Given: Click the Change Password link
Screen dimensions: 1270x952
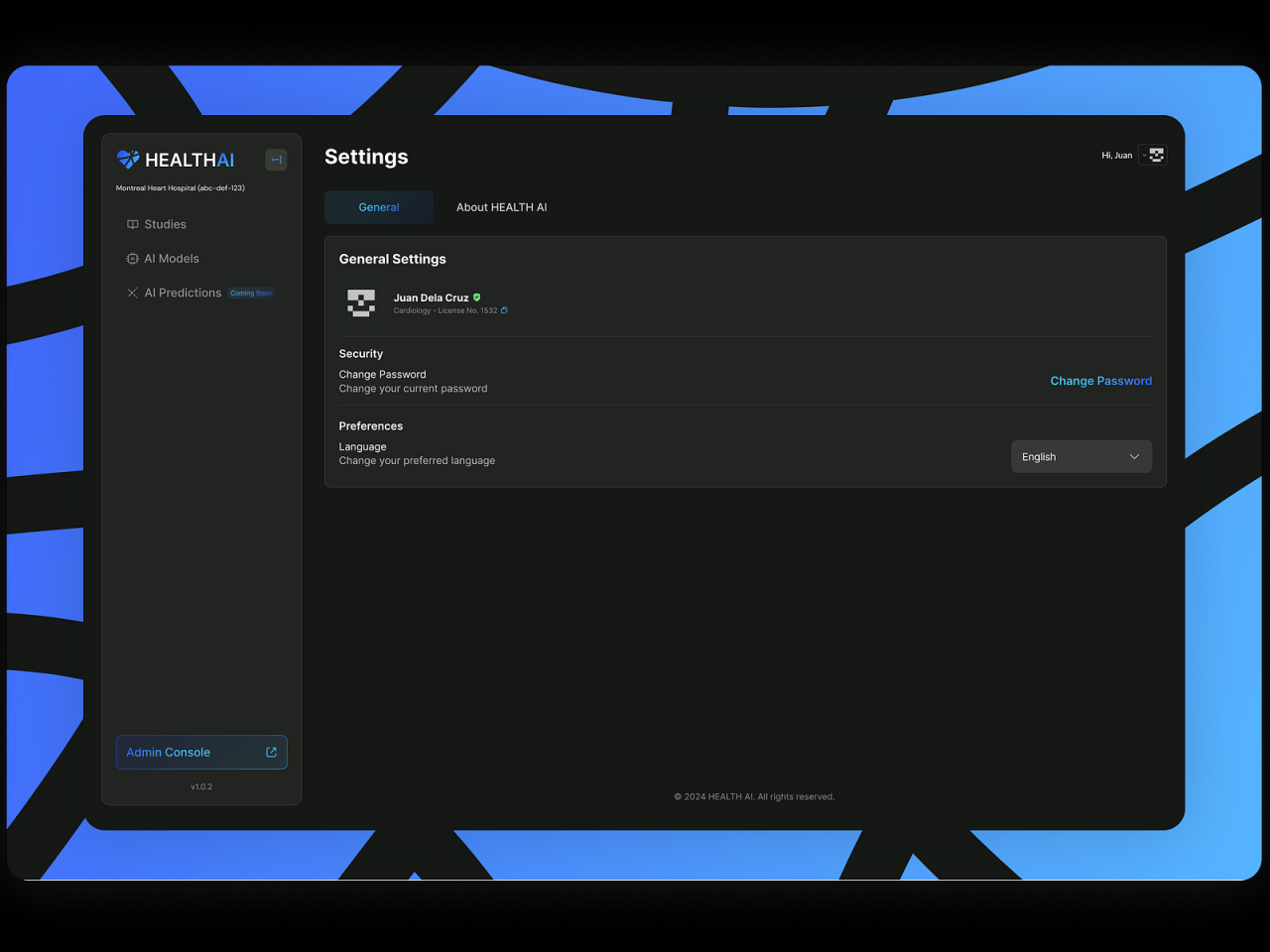Looking at the screenshot, I should click(x=1100, y=381).
